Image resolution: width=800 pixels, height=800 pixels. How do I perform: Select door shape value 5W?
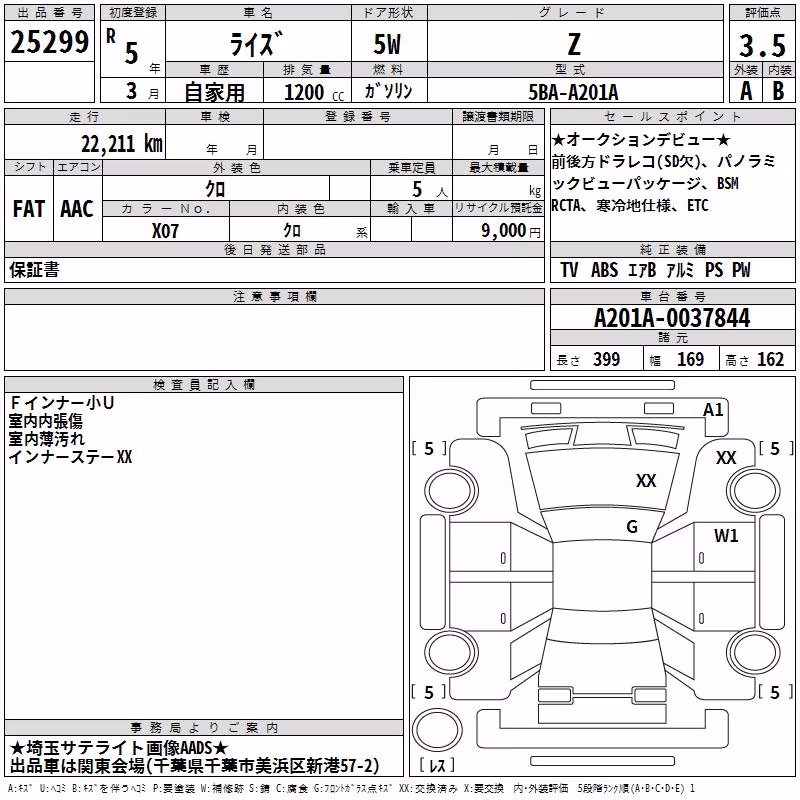pos(387,44)
